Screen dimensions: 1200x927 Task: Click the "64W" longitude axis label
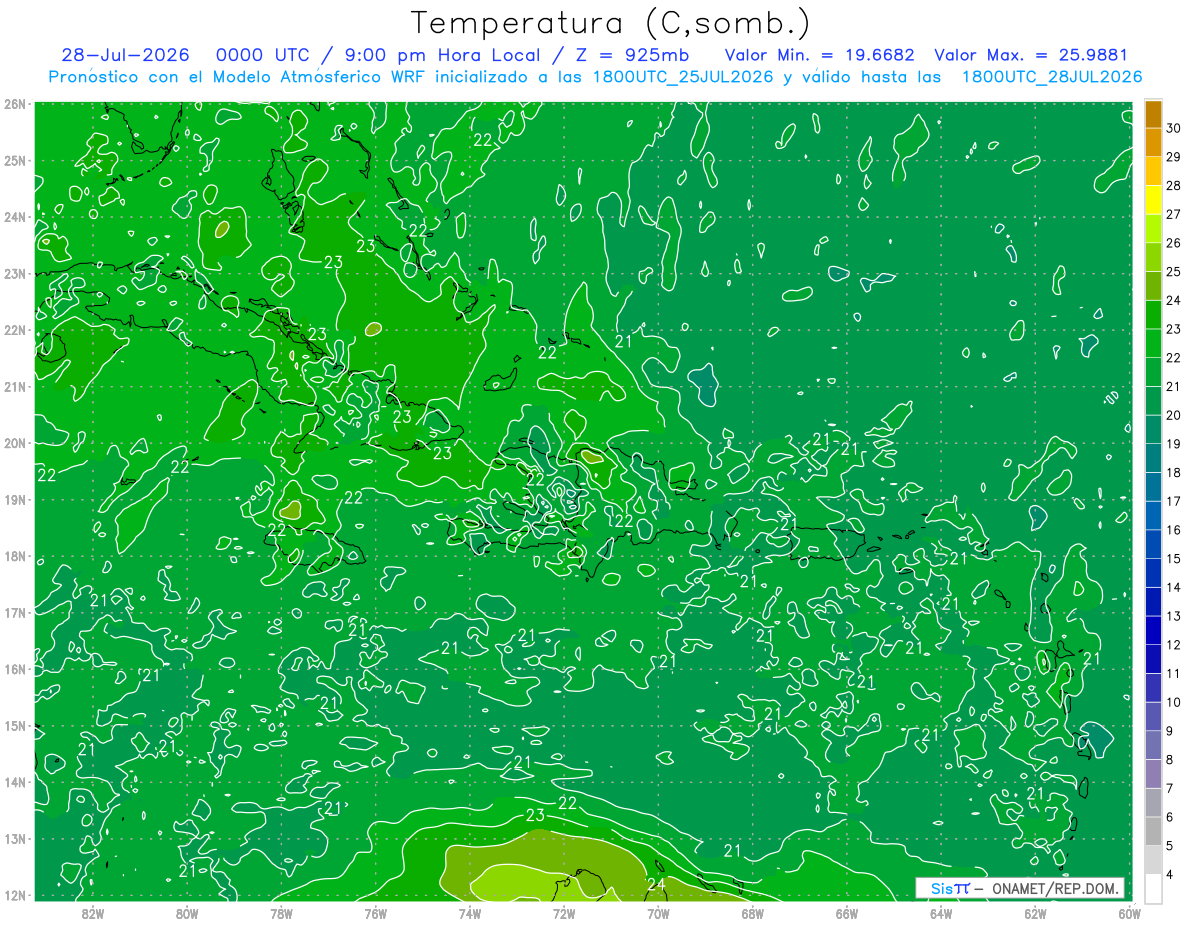coord(941,913)
